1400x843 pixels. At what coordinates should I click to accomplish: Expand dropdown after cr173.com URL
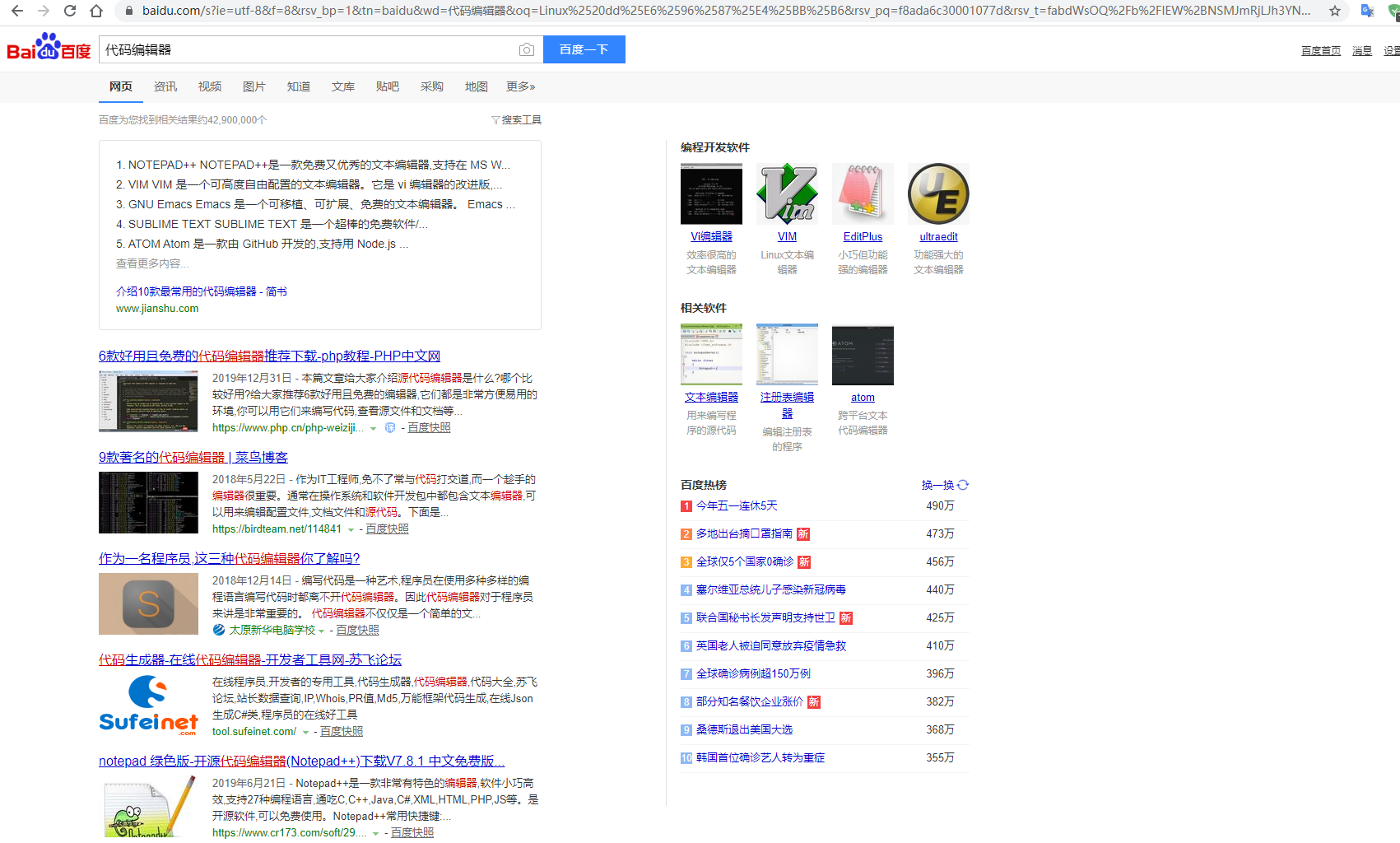375,834
